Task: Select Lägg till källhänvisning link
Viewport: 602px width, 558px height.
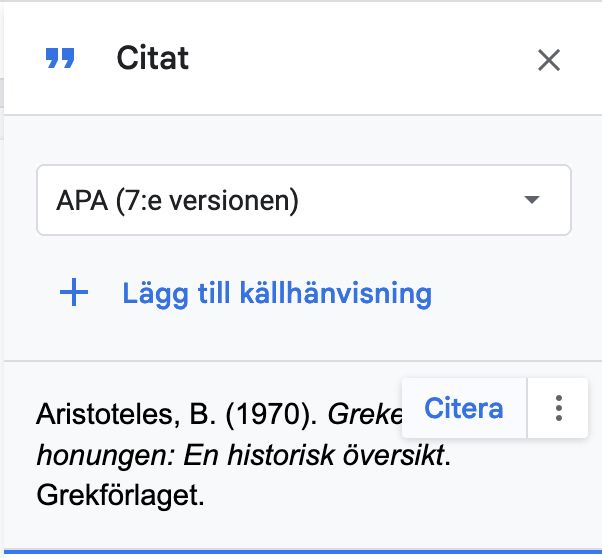Action: pos(277,293)
